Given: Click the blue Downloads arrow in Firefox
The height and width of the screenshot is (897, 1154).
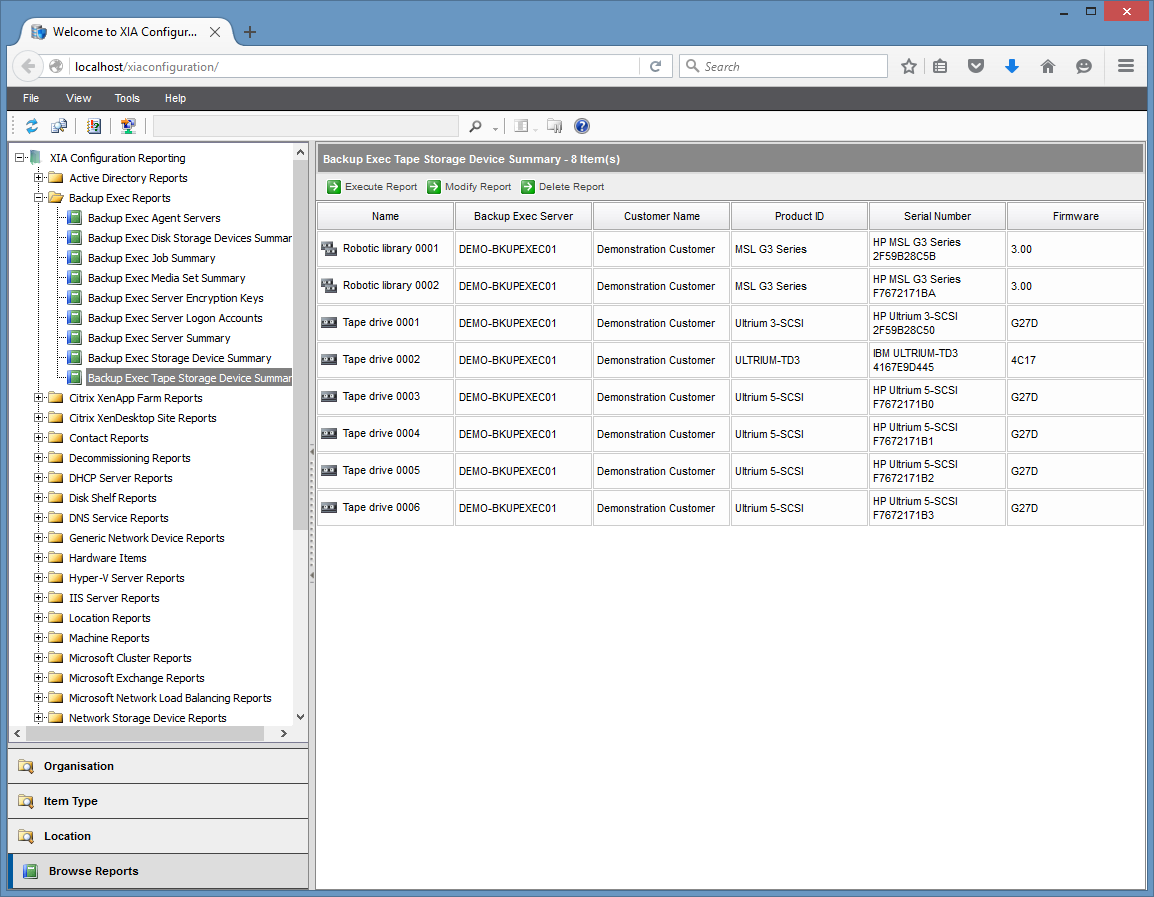Looking at the screenshot, I should point(1012,65).
